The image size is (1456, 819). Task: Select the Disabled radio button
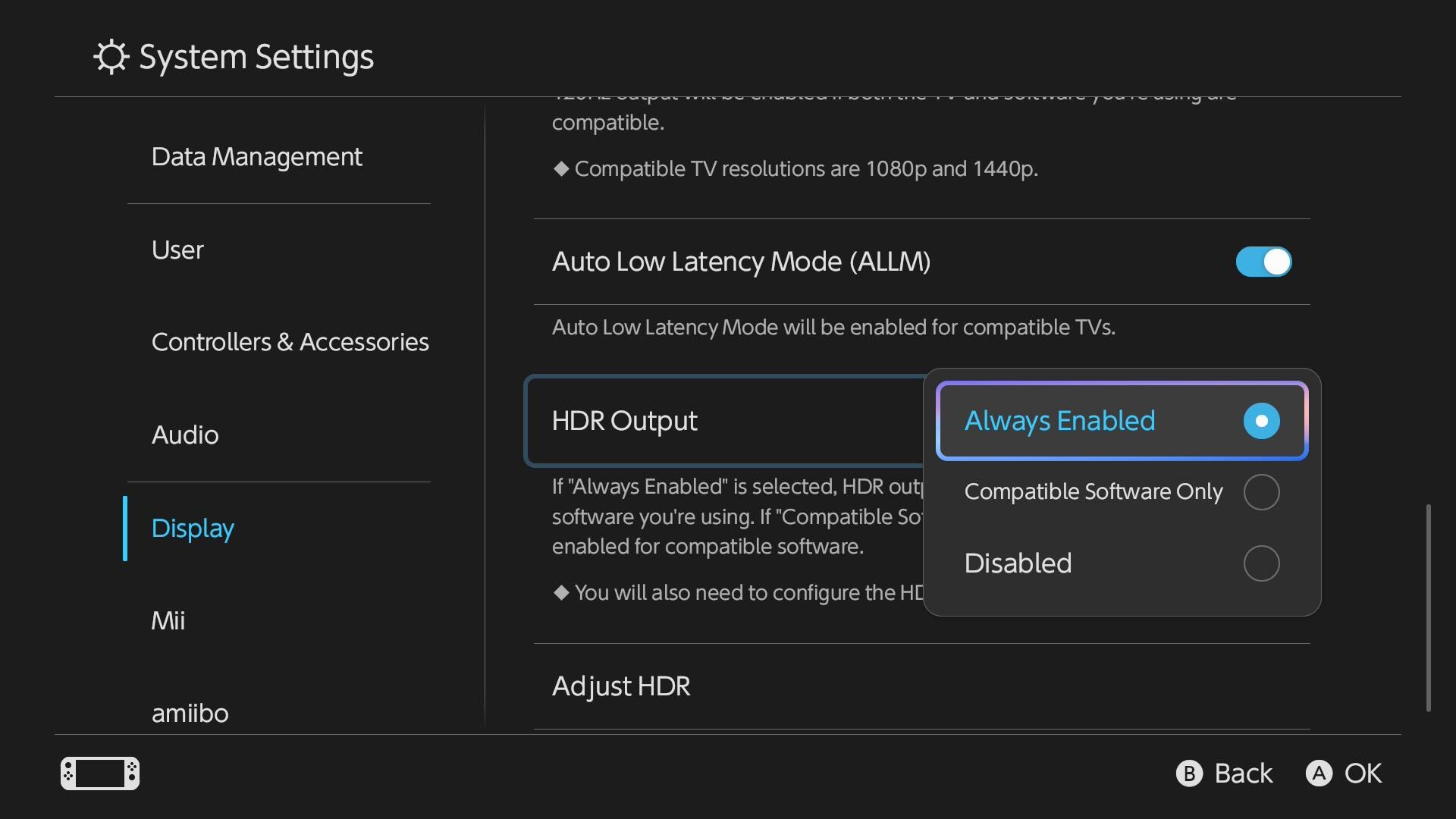1261,563
